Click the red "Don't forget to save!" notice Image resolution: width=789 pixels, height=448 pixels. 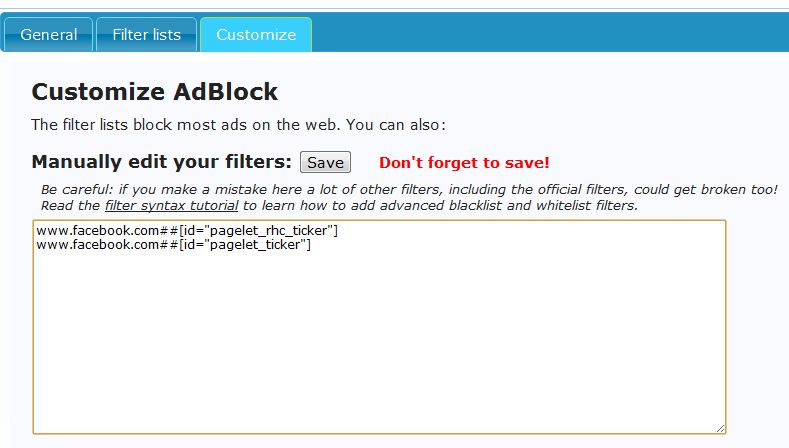coord(464,162)
